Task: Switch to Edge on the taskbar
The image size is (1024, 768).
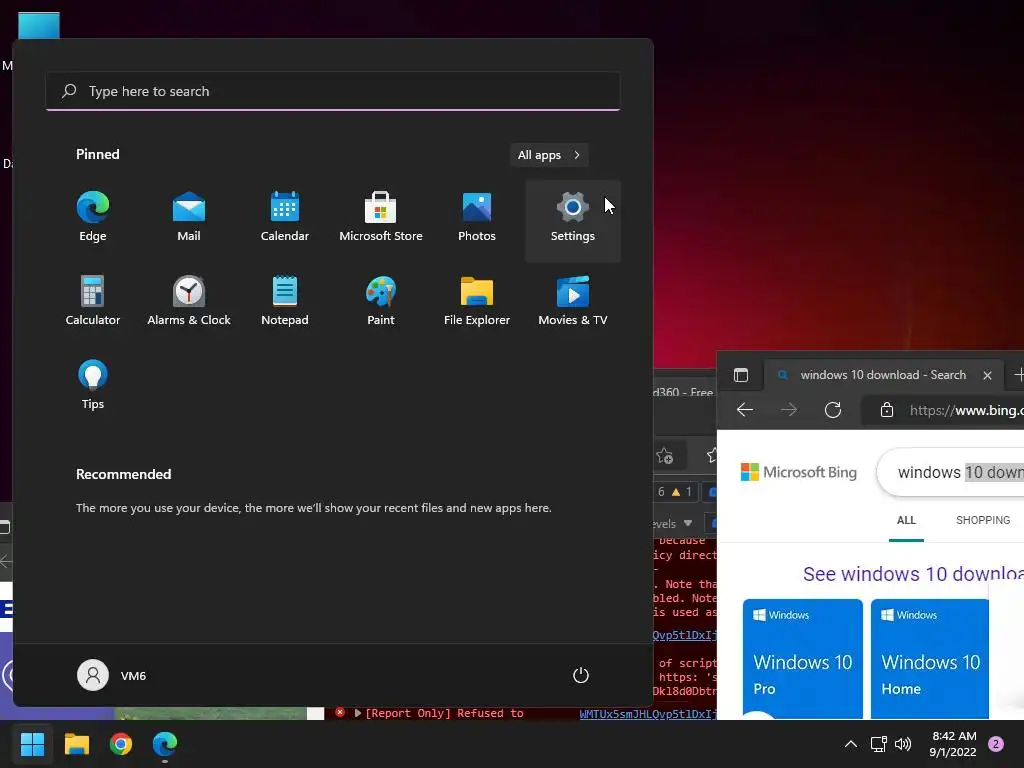Action: [165, 744]
